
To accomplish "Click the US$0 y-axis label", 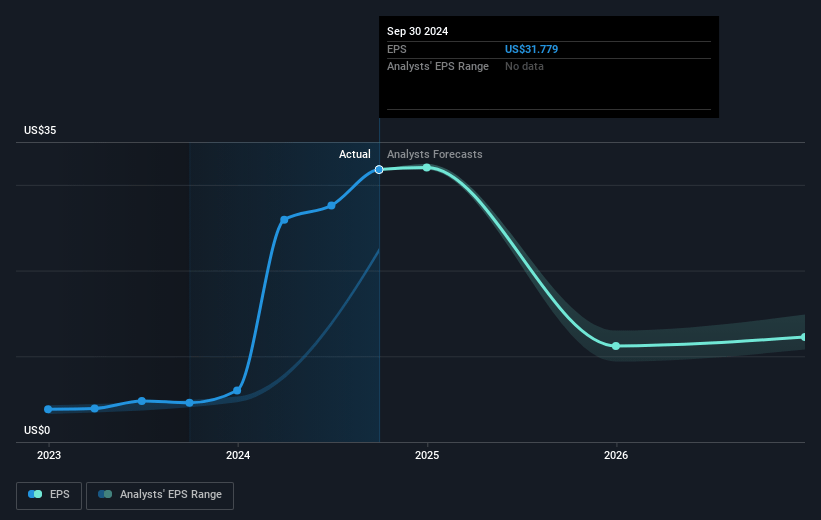I will pyautogui.click(x=37, y=430).
